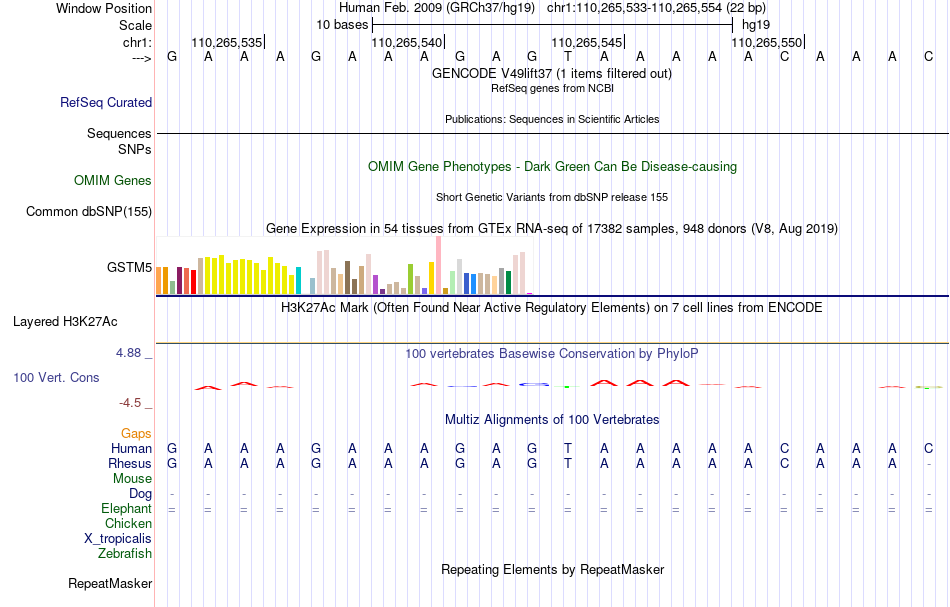The height and width of the screenshot is (607, 950).
Task: Click the hg19 label beside the scale bar
Action: point(756,25)
